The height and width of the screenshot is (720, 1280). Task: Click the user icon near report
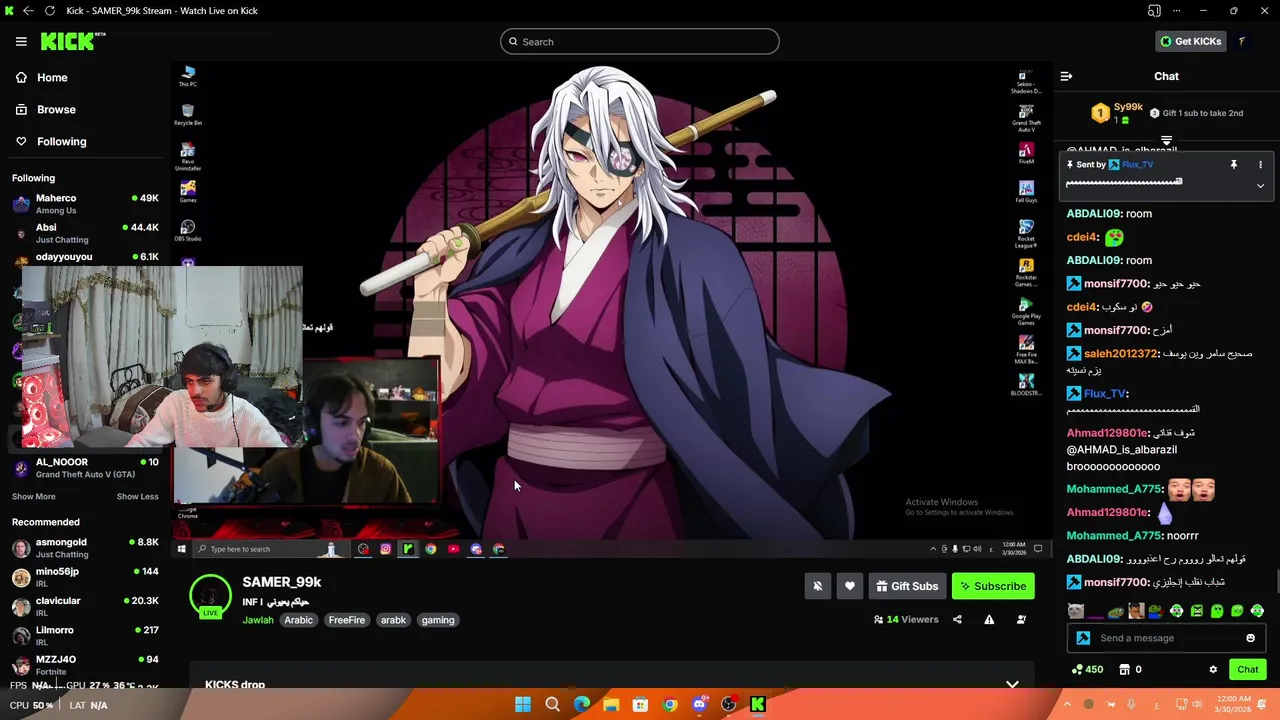click(1021, 619)
